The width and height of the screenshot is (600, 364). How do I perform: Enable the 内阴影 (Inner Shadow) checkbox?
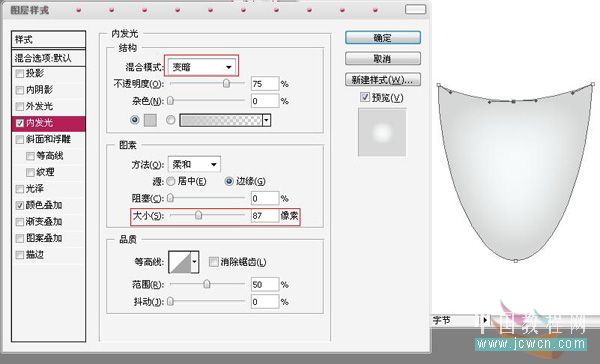[20, 90]
